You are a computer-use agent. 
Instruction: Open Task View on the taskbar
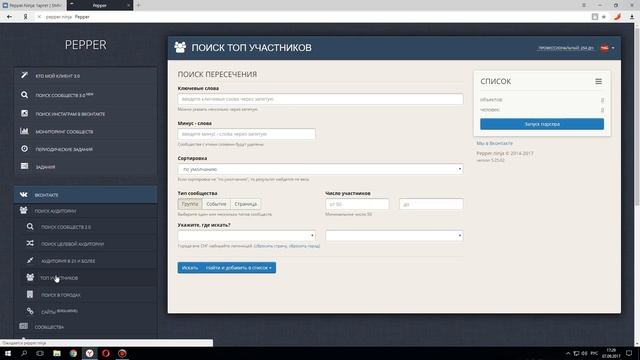(x=40, y=353)
